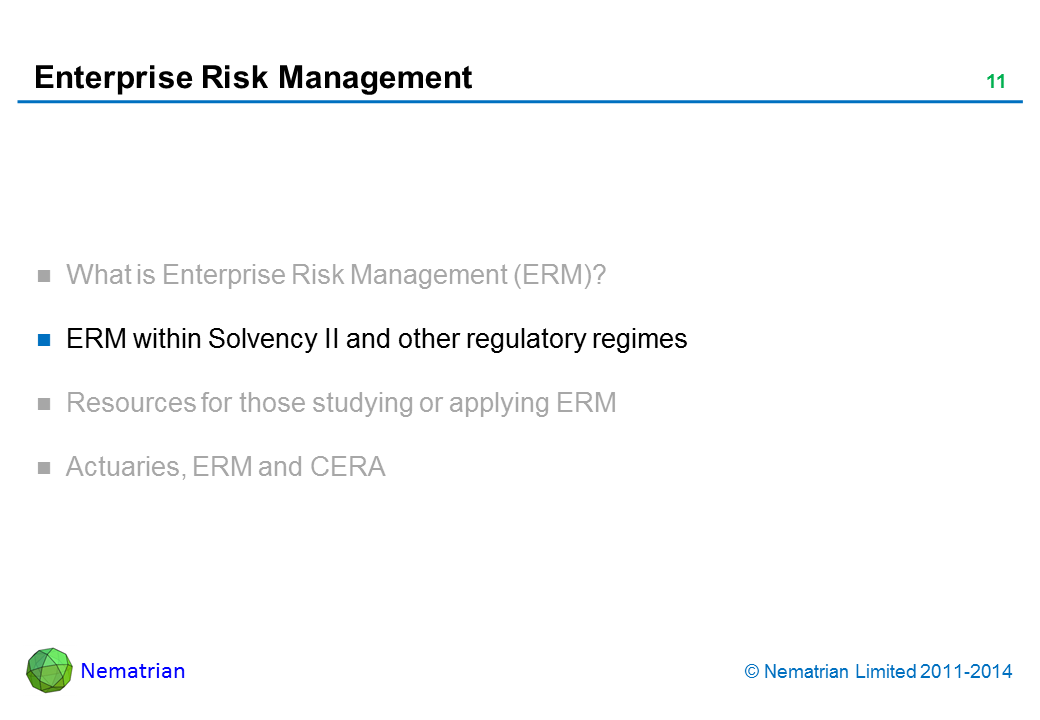The image size is (1040, 720).
Task: Click the Nematrian brand name in the footer
Action: point(133,671)
